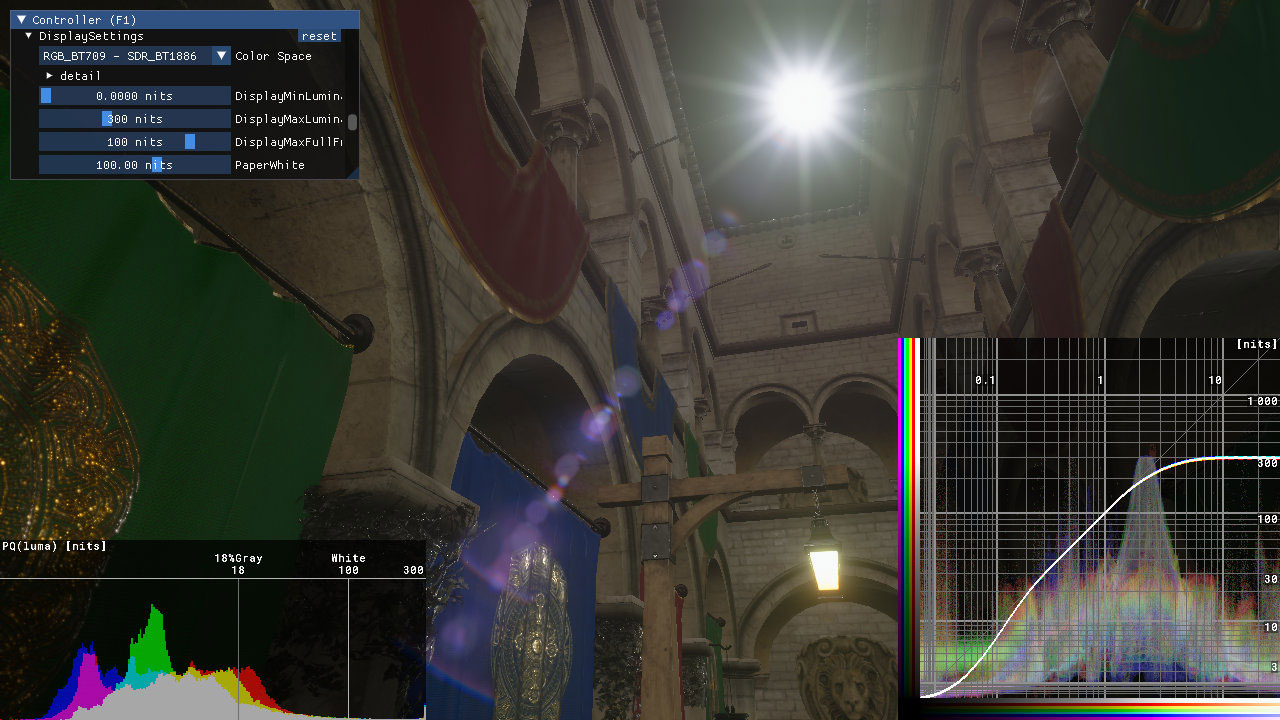Click the PaperWhite 100.00 nits slider
Screen dimensions: 1280x720
click(135, 165)
